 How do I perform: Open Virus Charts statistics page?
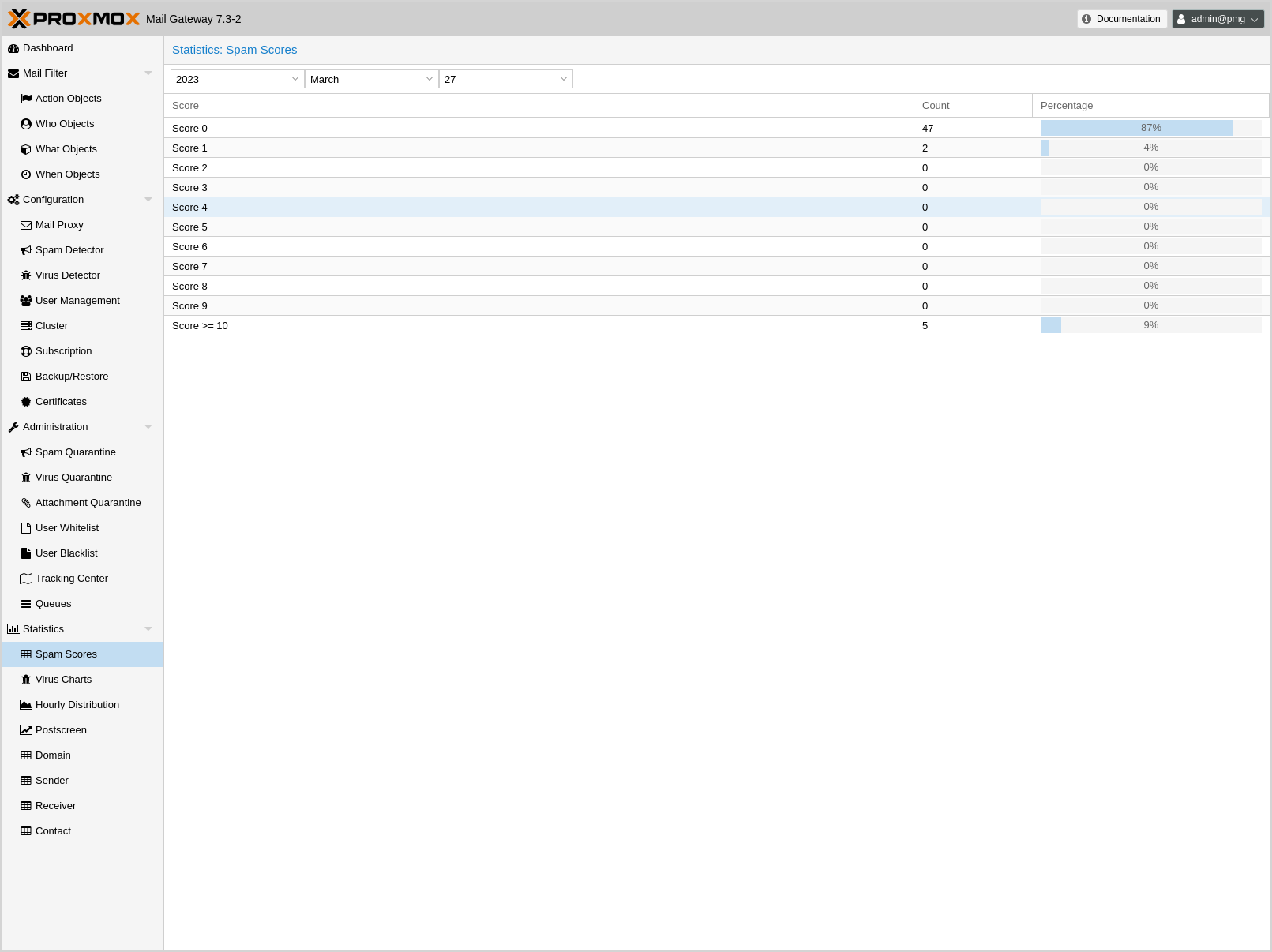(x=63, y=680)
